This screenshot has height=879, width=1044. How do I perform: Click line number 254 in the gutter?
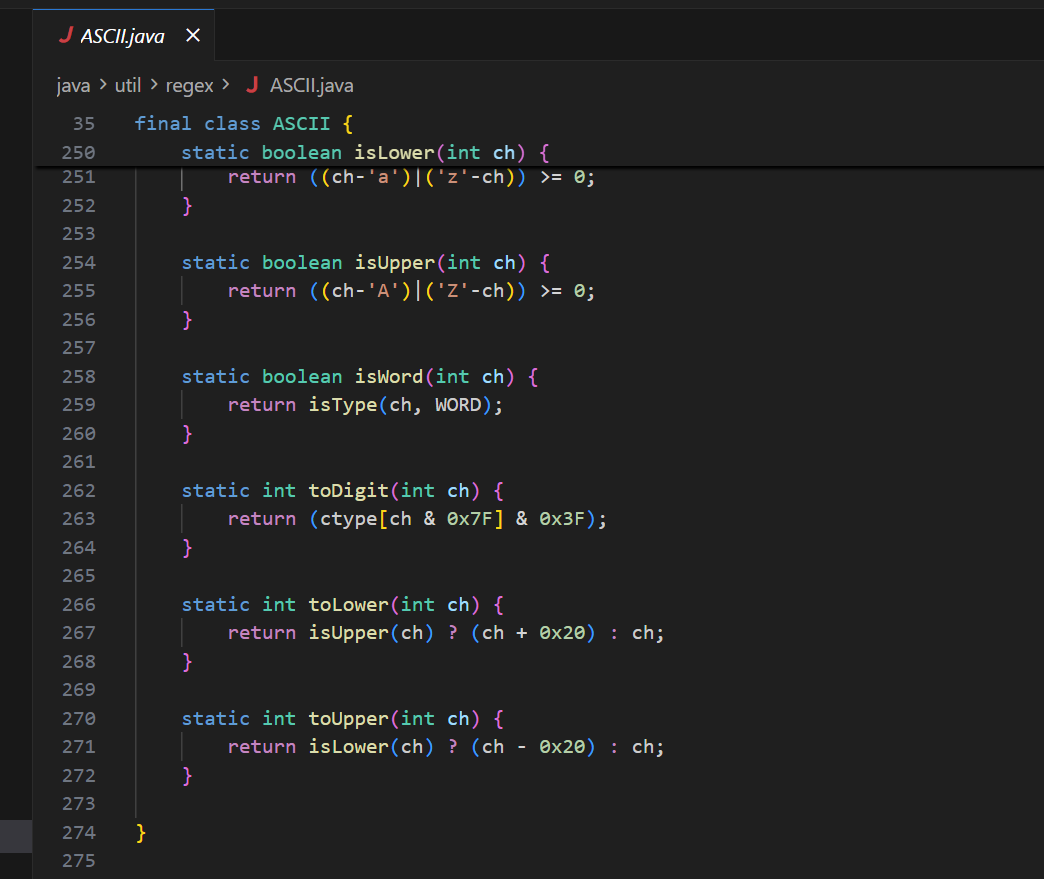coord(78,262)
